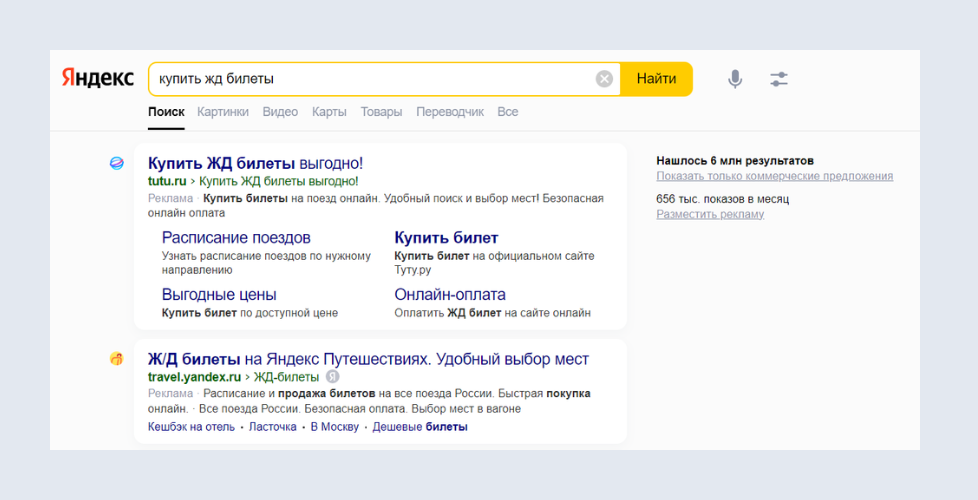Clear the search query with X icon
Image resolution: width=978 pixels, height=500 pixels.
604,79
